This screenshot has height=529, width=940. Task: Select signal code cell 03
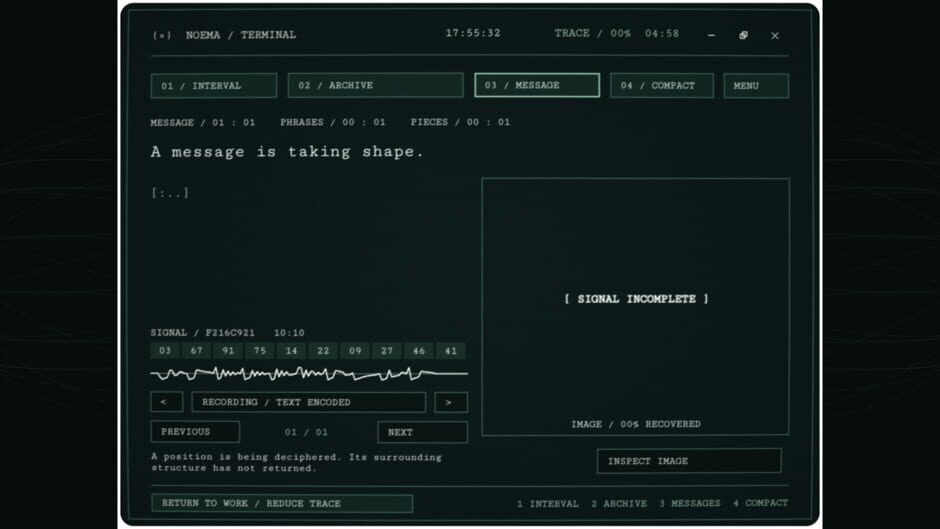[165, 351]
